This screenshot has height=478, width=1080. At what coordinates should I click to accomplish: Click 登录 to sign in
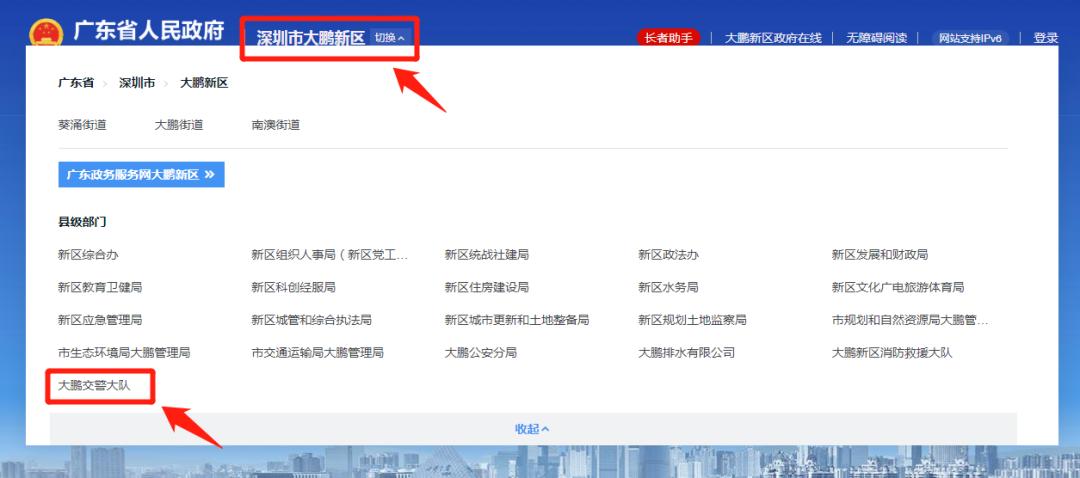click(x=1046, y=38)
